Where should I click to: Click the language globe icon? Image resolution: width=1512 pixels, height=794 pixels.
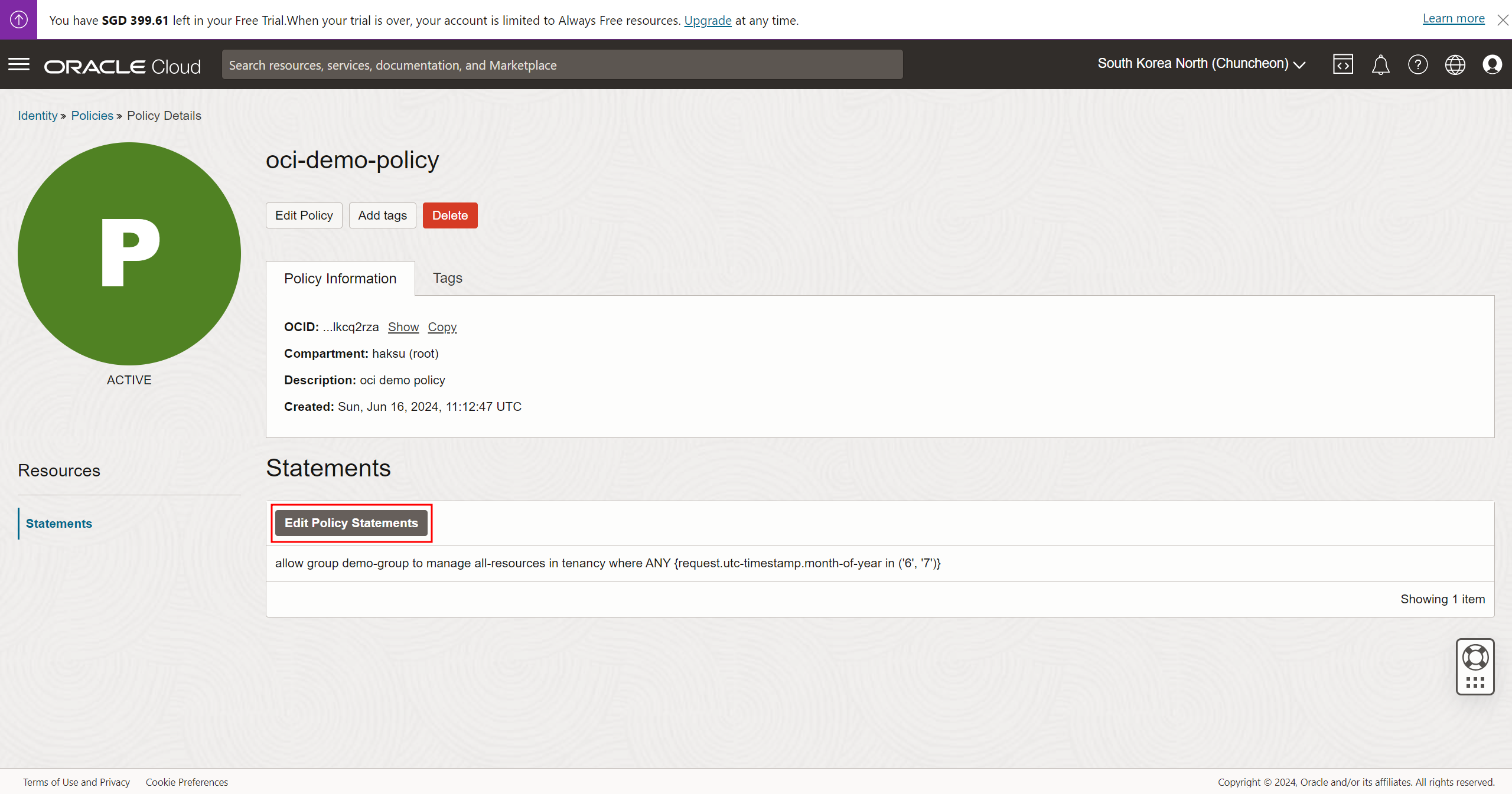(1455, 64)
